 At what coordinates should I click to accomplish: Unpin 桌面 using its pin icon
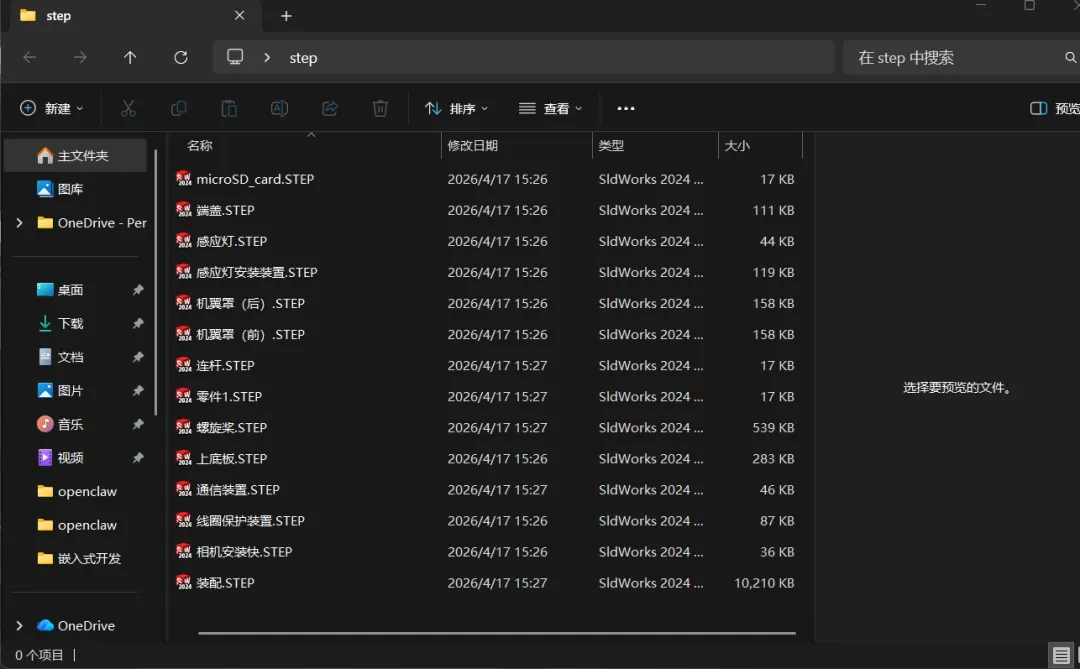tap(138, 290)
